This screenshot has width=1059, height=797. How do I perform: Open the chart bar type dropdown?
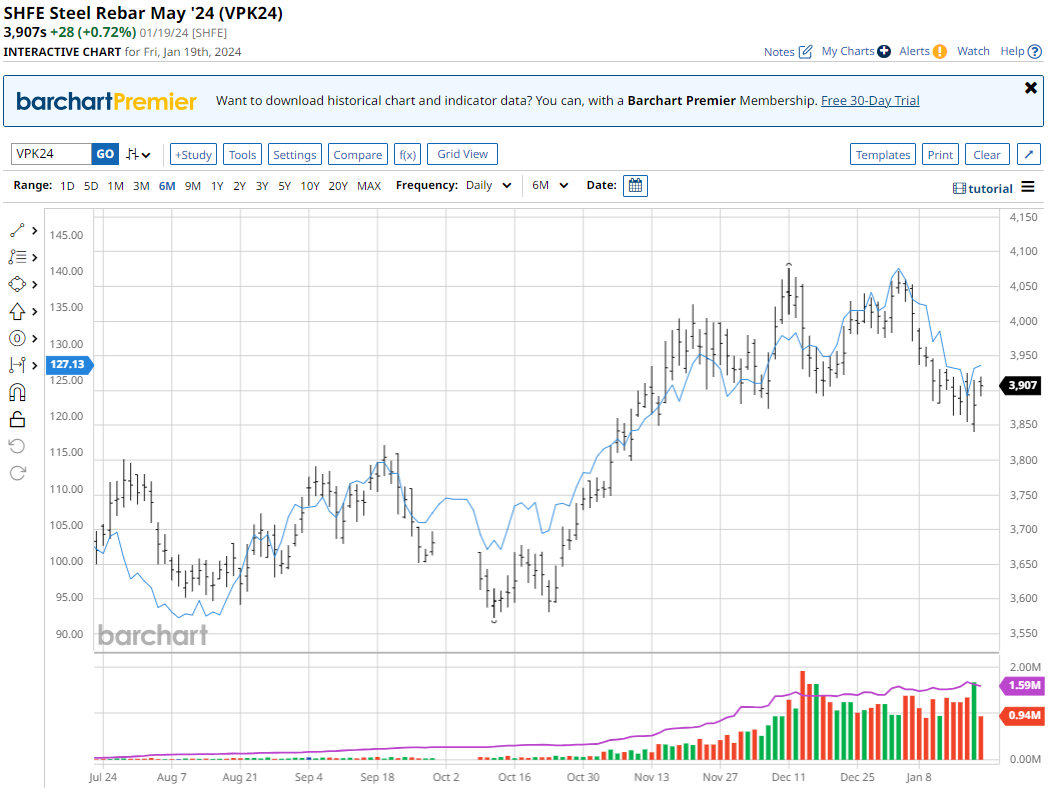click(x=138, y=155)
